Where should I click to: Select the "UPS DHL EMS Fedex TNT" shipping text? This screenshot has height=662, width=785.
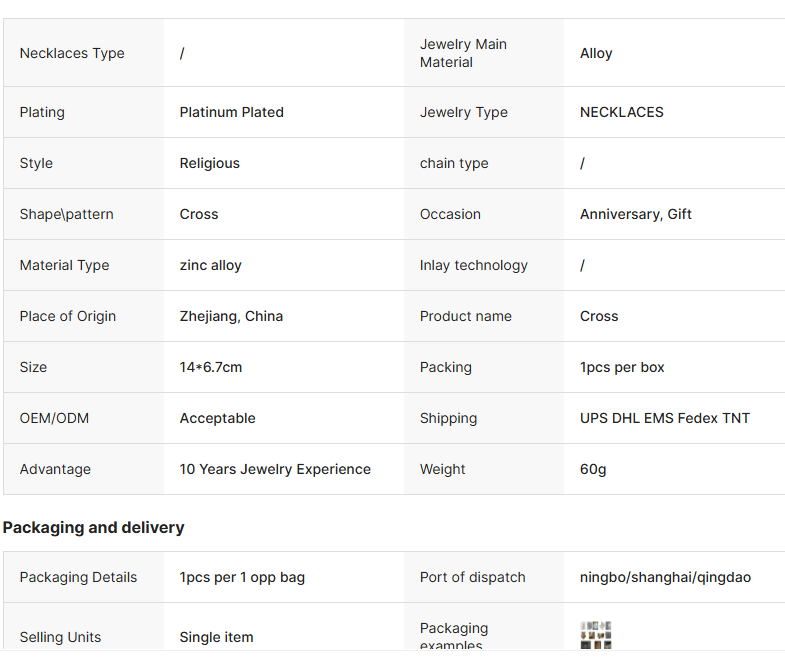click(664, 418)
